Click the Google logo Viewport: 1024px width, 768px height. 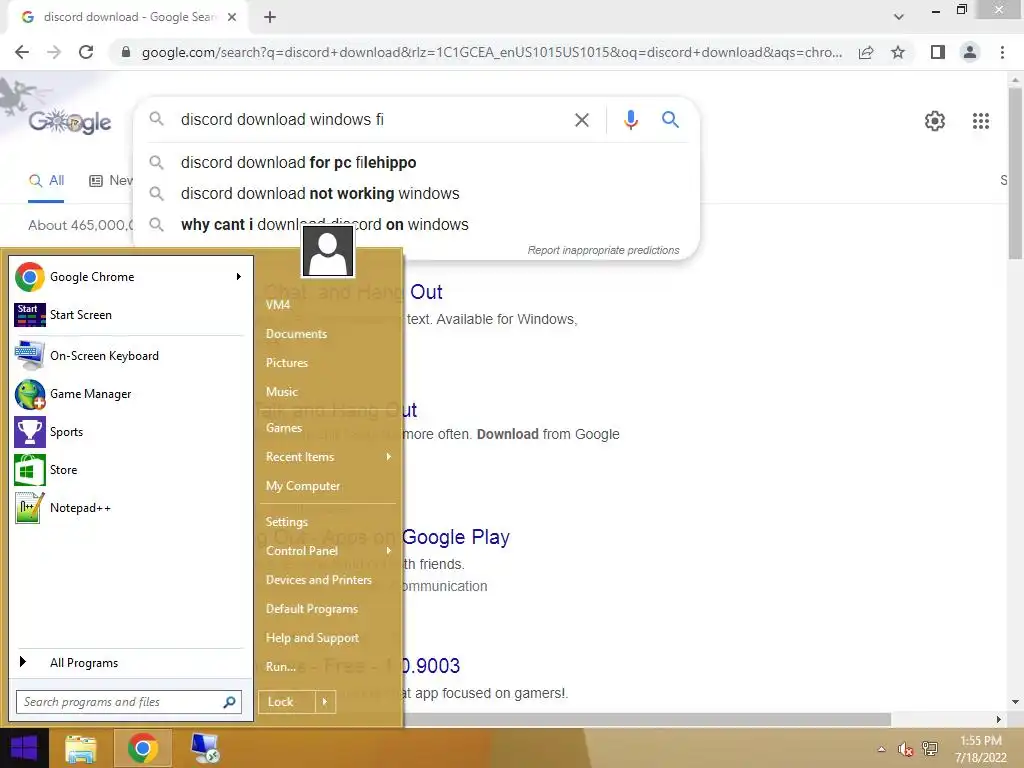pos(70,121)
